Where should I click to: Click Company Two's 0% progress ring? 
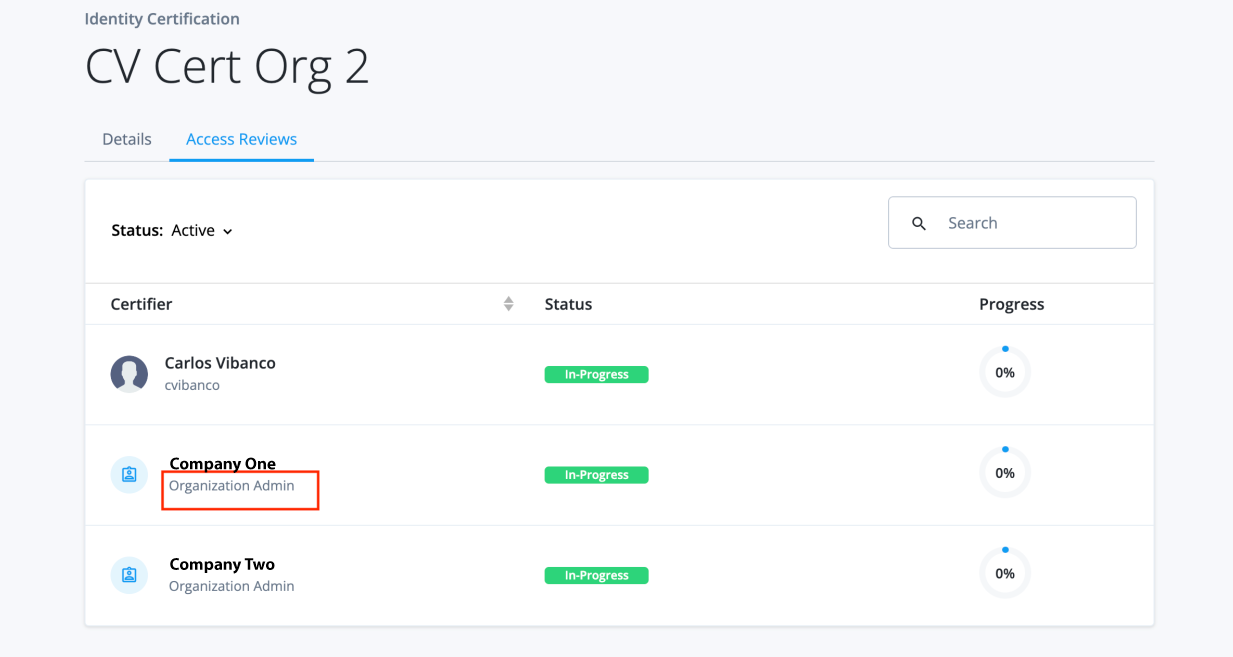tap(1005, 572)
